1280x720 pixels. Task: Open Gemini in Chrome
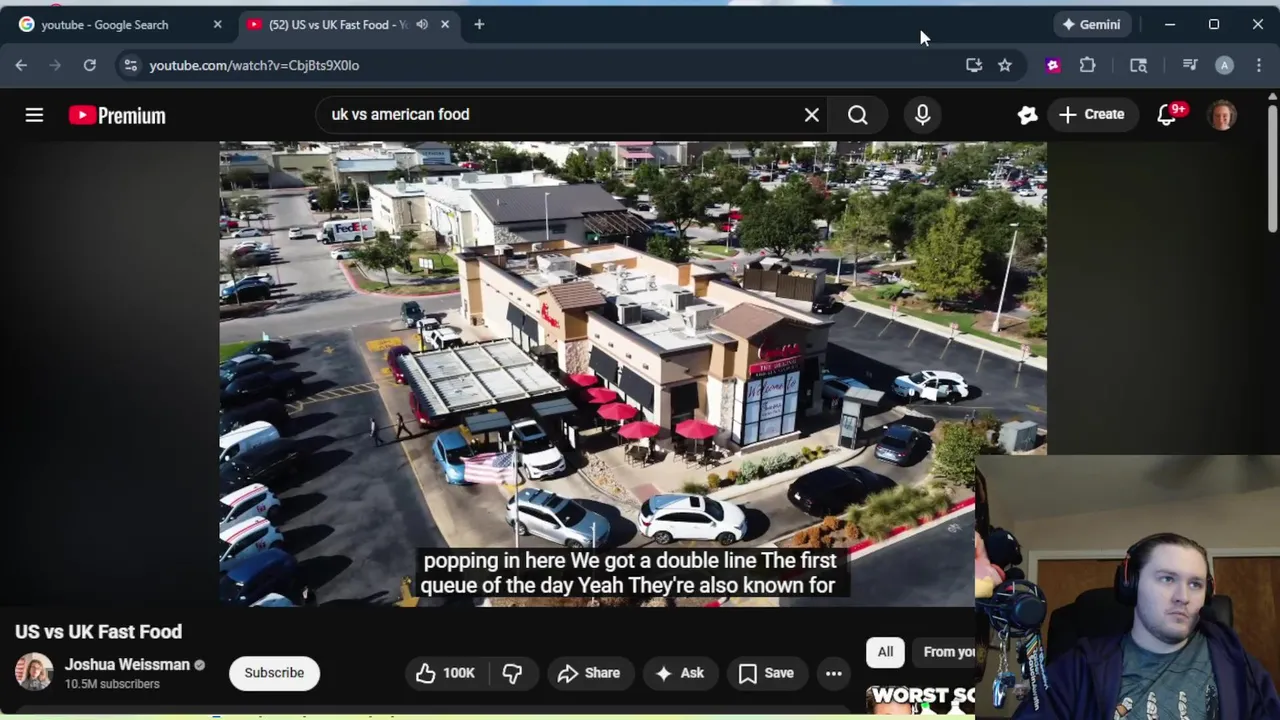(1091, 24)
